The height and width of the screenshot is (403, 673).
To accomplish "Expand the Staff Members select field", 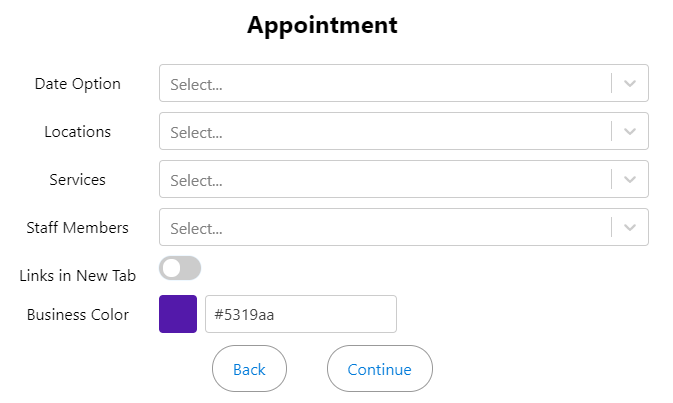I will click(385, 228).
